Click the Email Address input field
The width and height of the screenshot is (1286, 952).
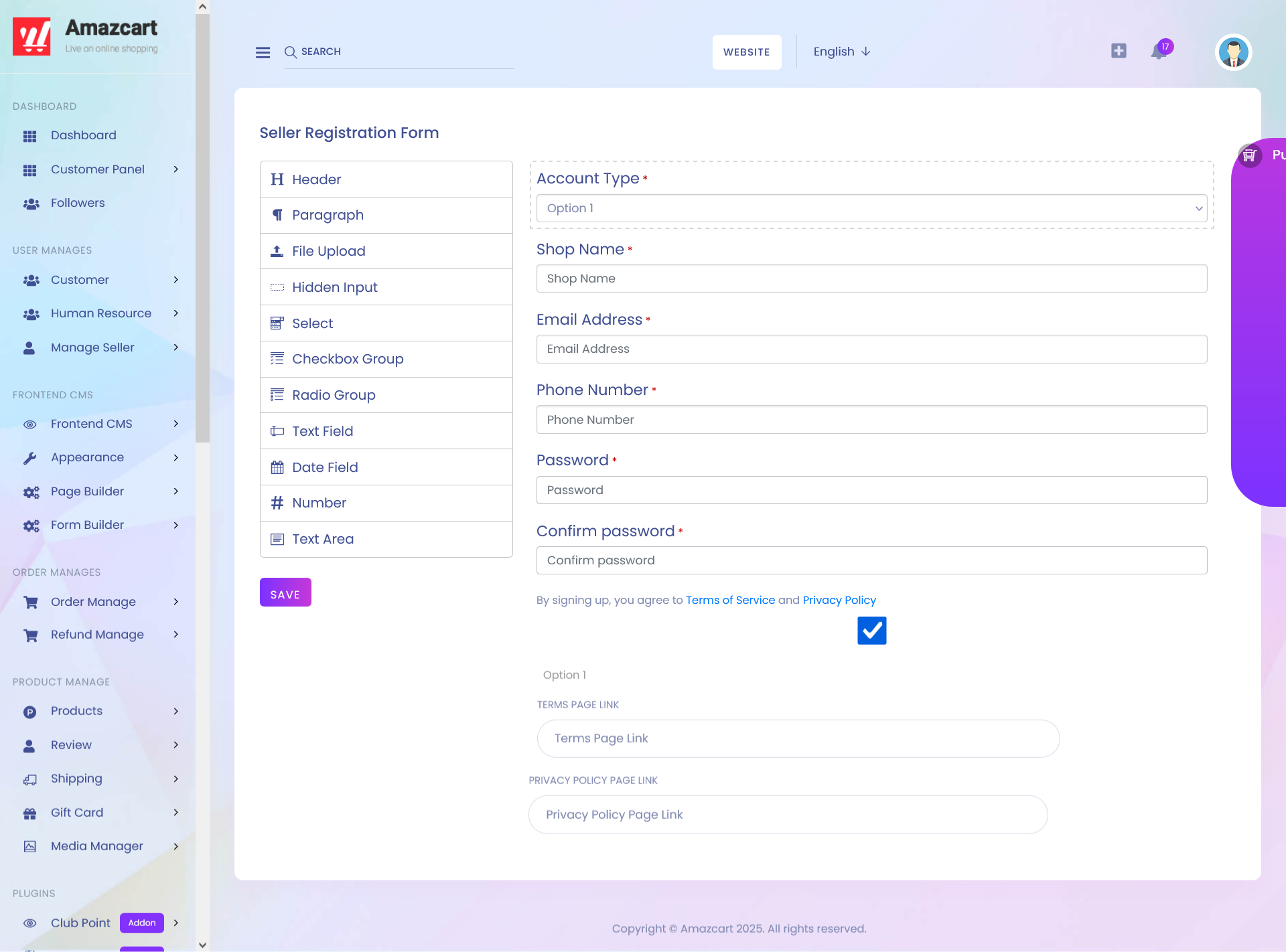(871, 349)
